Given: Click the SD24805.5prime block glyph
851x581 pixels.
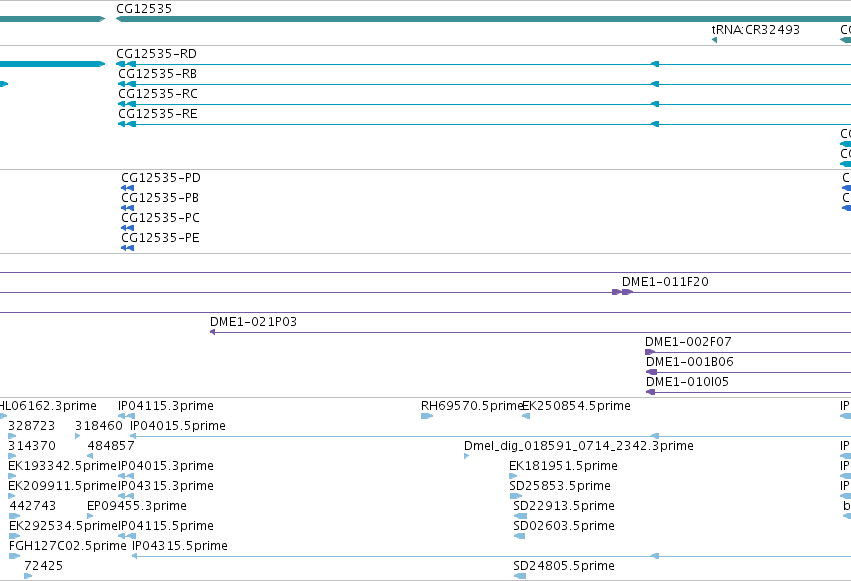Looking at the screenshot, I should [520, 576].
